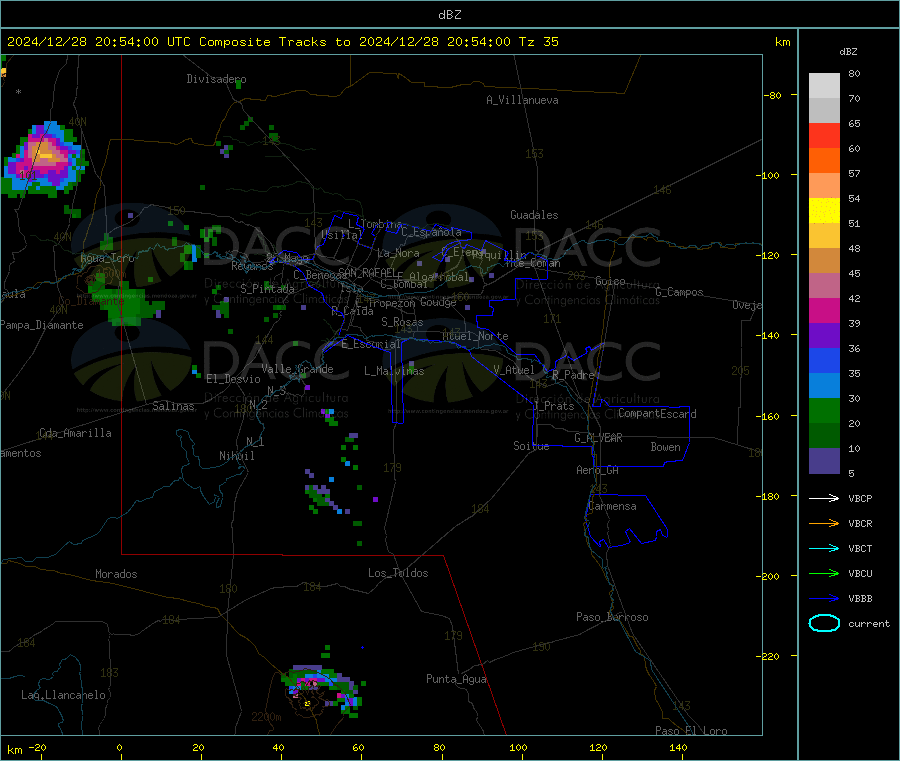The height and width of the screenshot is (761, 900).
Task: Click the 'Atuel_Norte' map label
Action: point(475,336)
